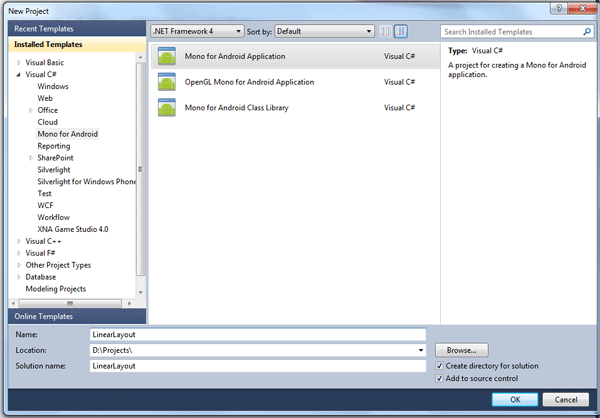Uncheck Add to source control

click(439, 378)
